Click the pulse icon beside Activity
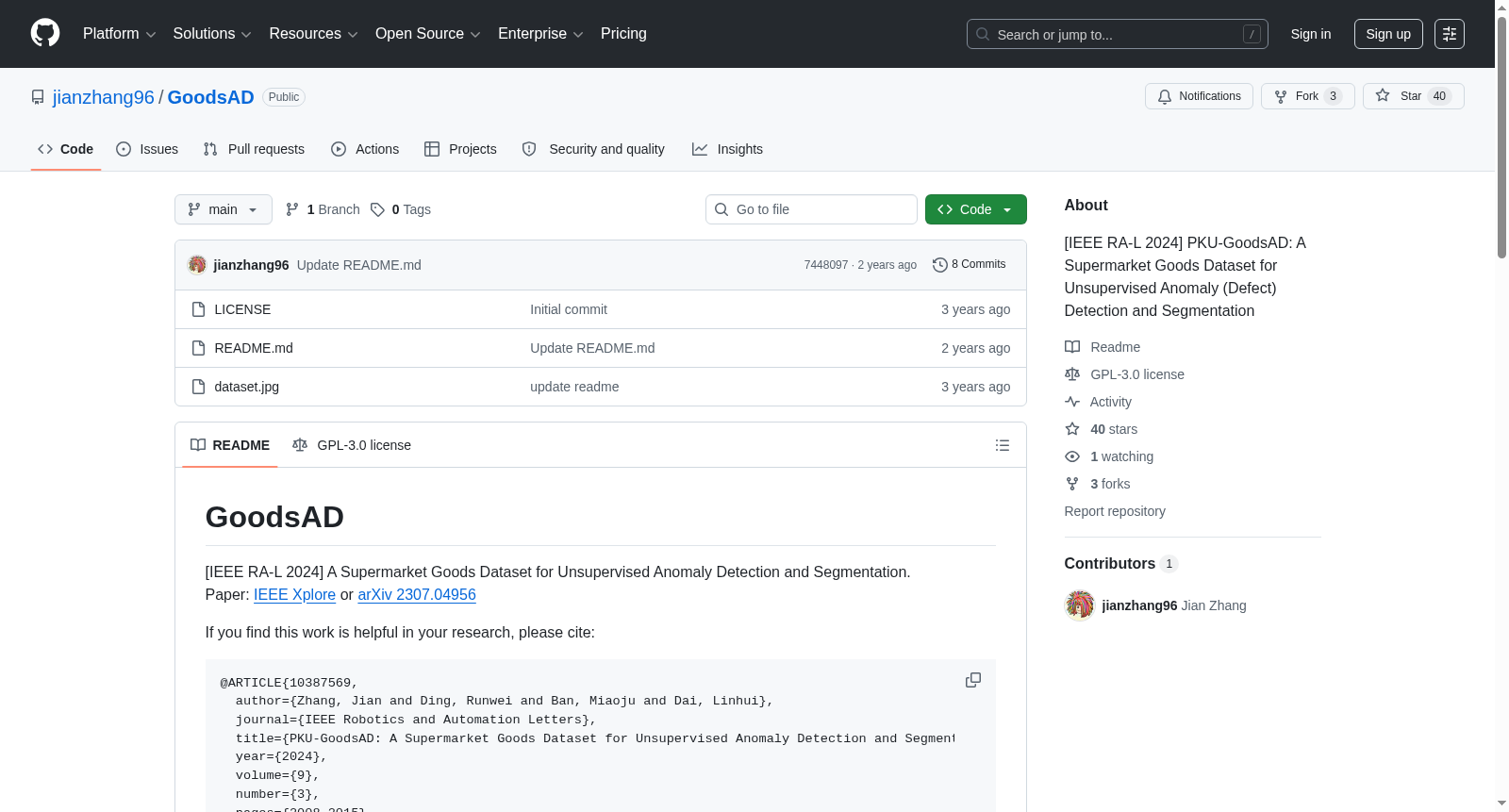Screen dimensions: 1509x812 (1072, 402)
